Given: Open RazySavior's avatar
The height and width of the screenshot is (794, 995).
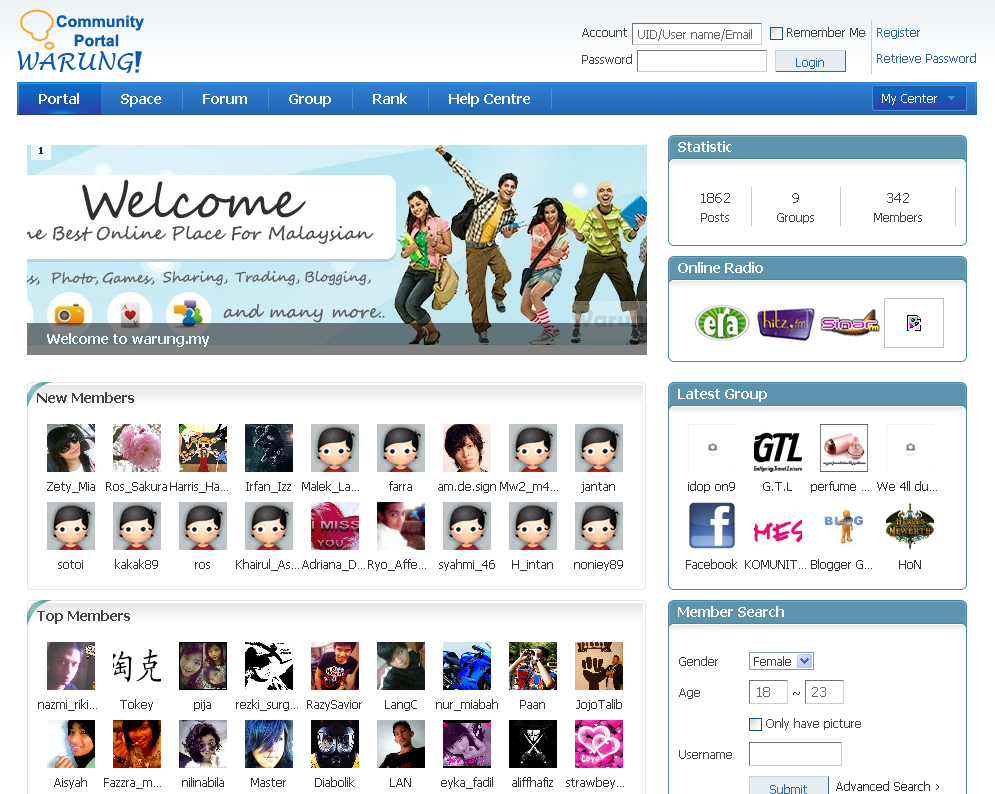Looking at the screenshot, I should [x=335, y=666].
